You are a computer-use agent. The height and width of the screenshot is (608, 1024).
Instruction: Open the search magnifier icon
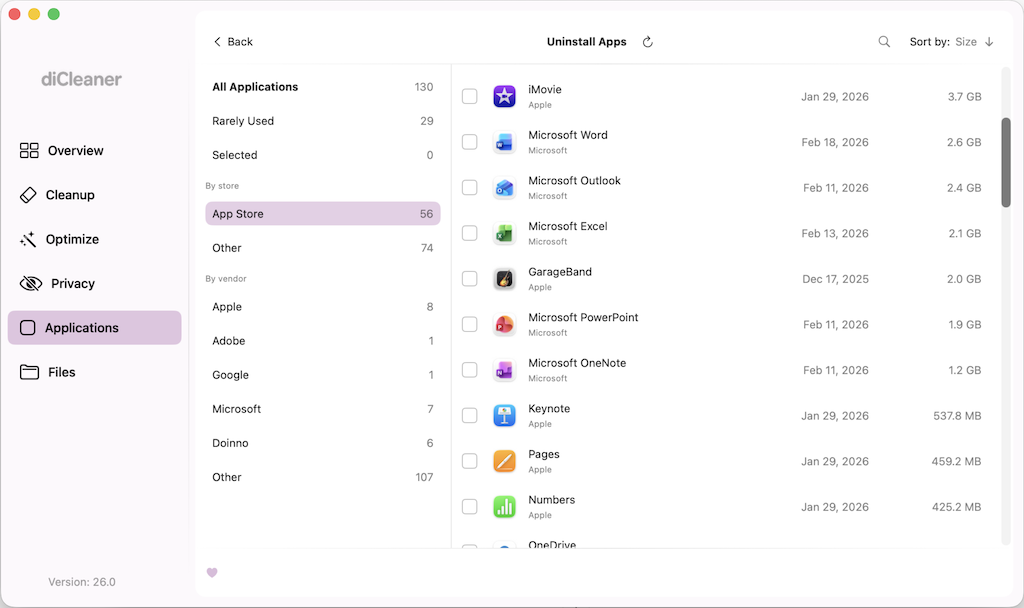point(884,42)
